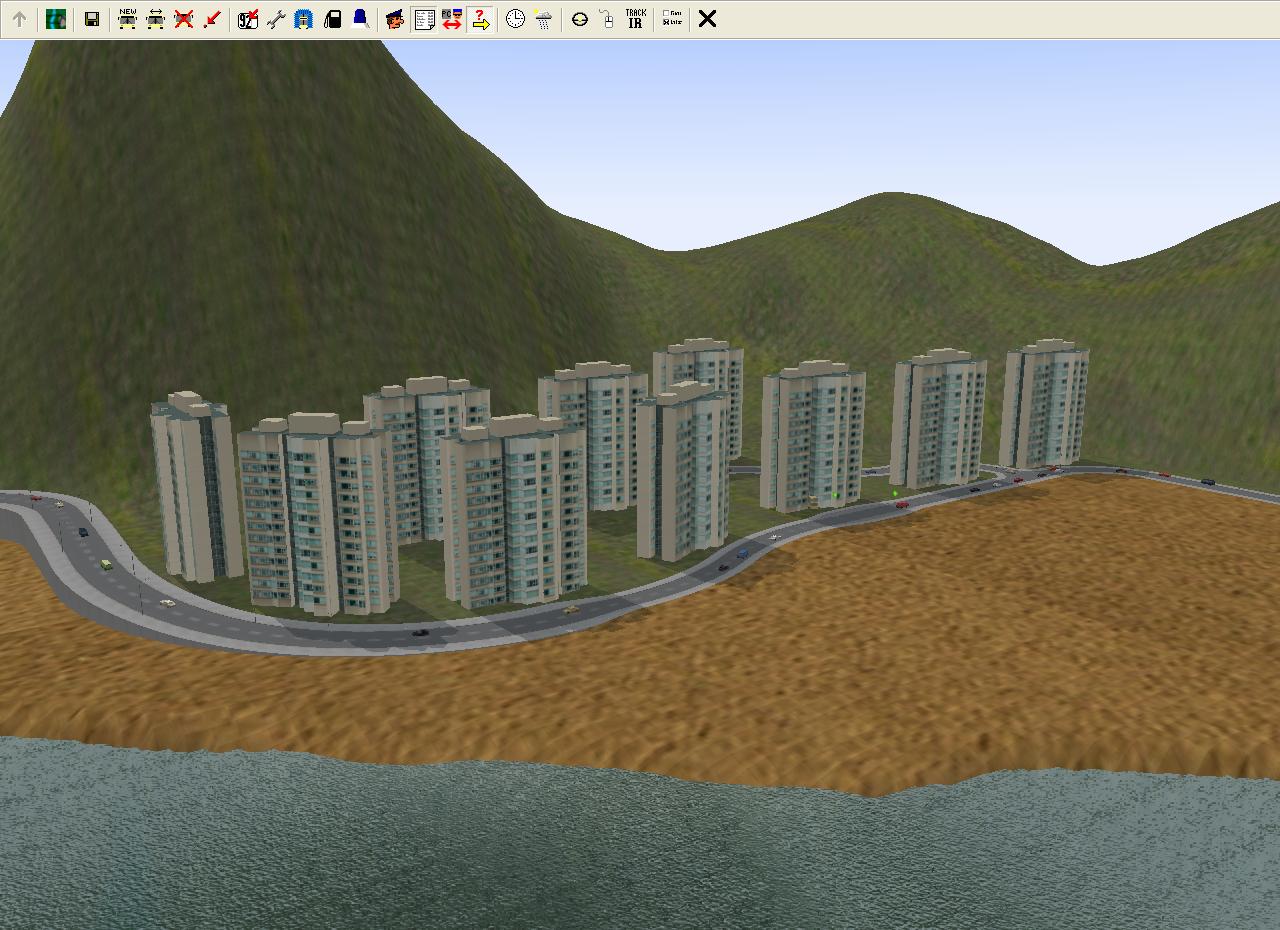Viewport: 1280px width, 930px height.
Task: Click the TRACK IR toolbar button
Action: pyautogui.click(x=635, y=19)
